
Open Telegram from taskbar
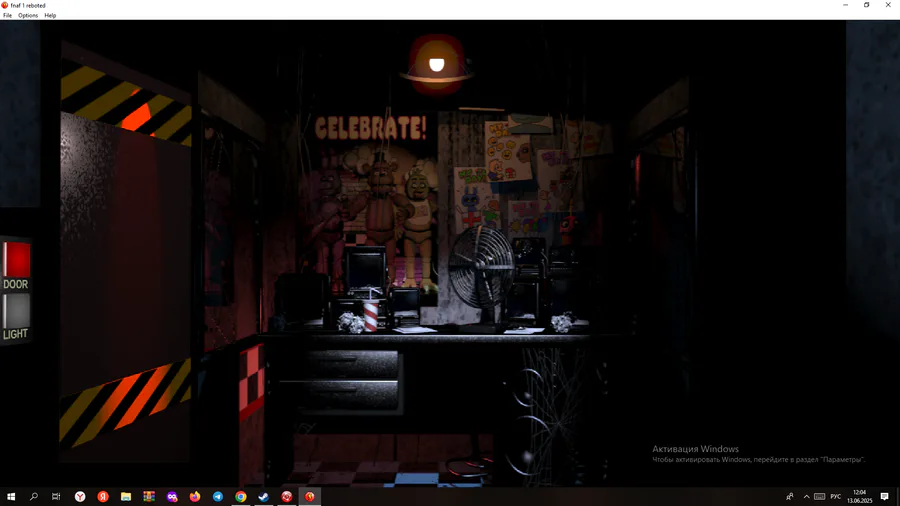pos(218,497)
